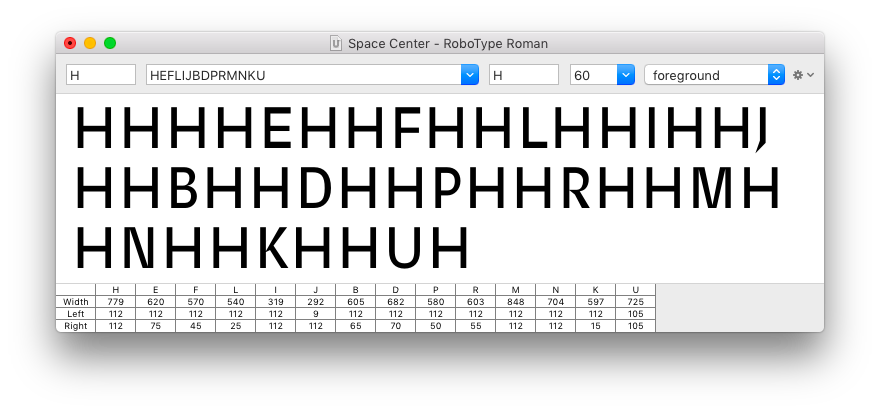
Task: Close the Space Center window
Action: [70, 43]
